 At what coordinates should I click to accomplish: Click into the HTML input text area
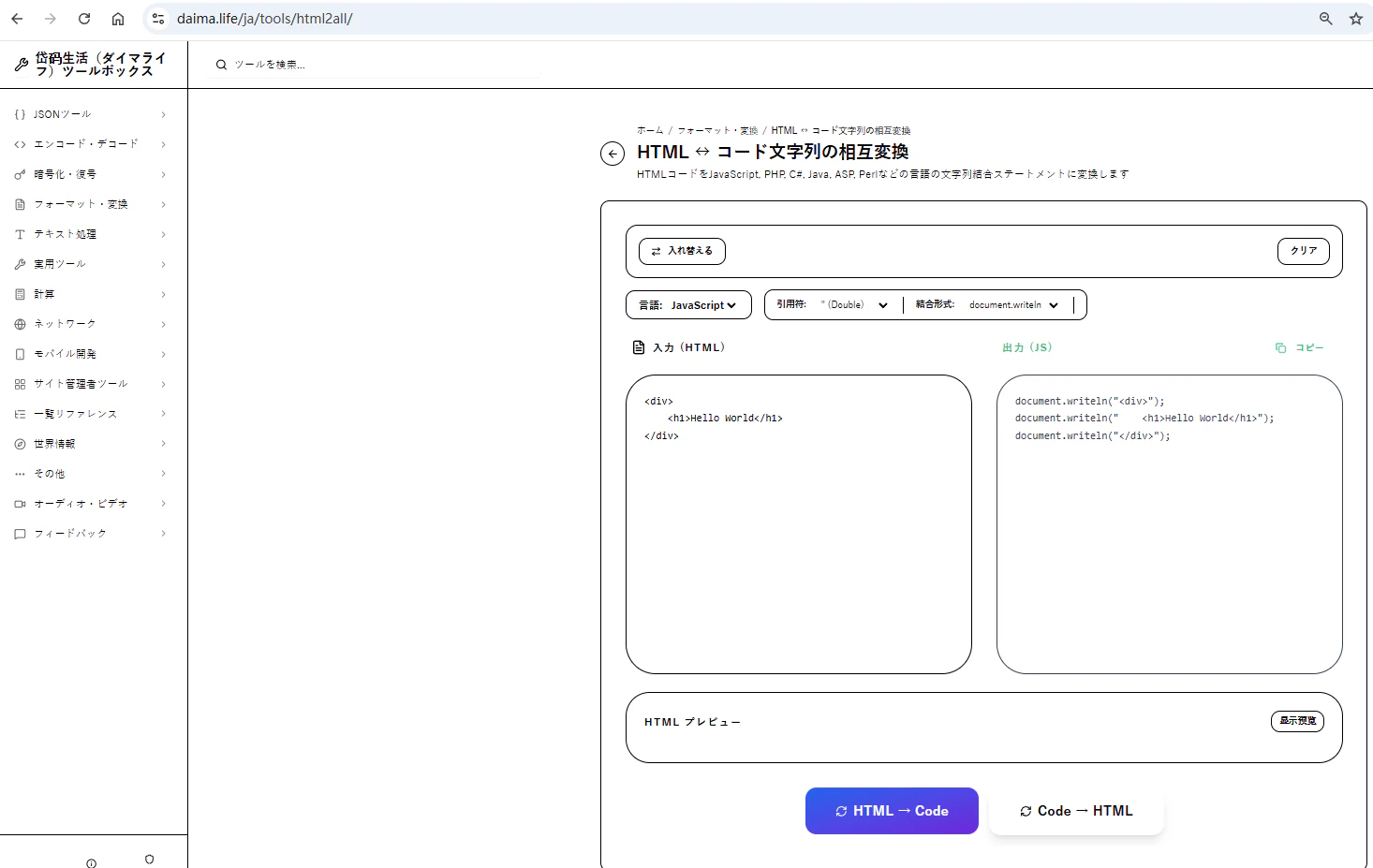pos(799,524)
